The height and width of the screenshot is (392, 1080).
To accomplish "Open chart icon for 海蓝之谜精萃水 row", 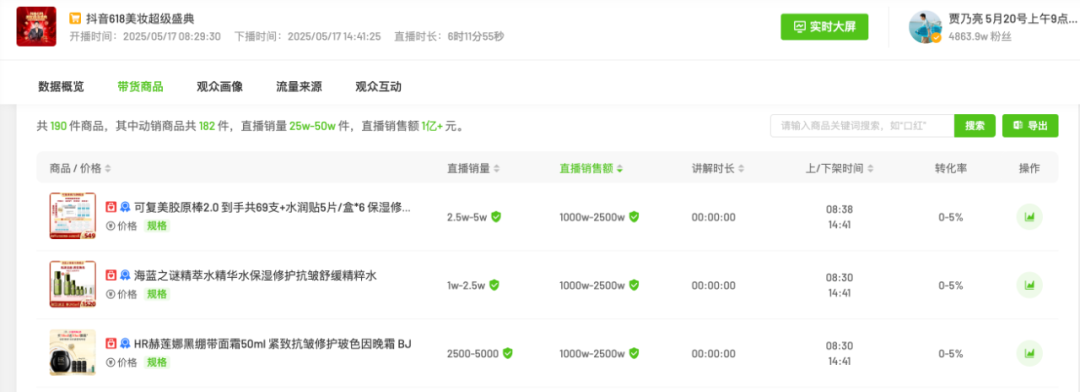I will (1030, 285).
